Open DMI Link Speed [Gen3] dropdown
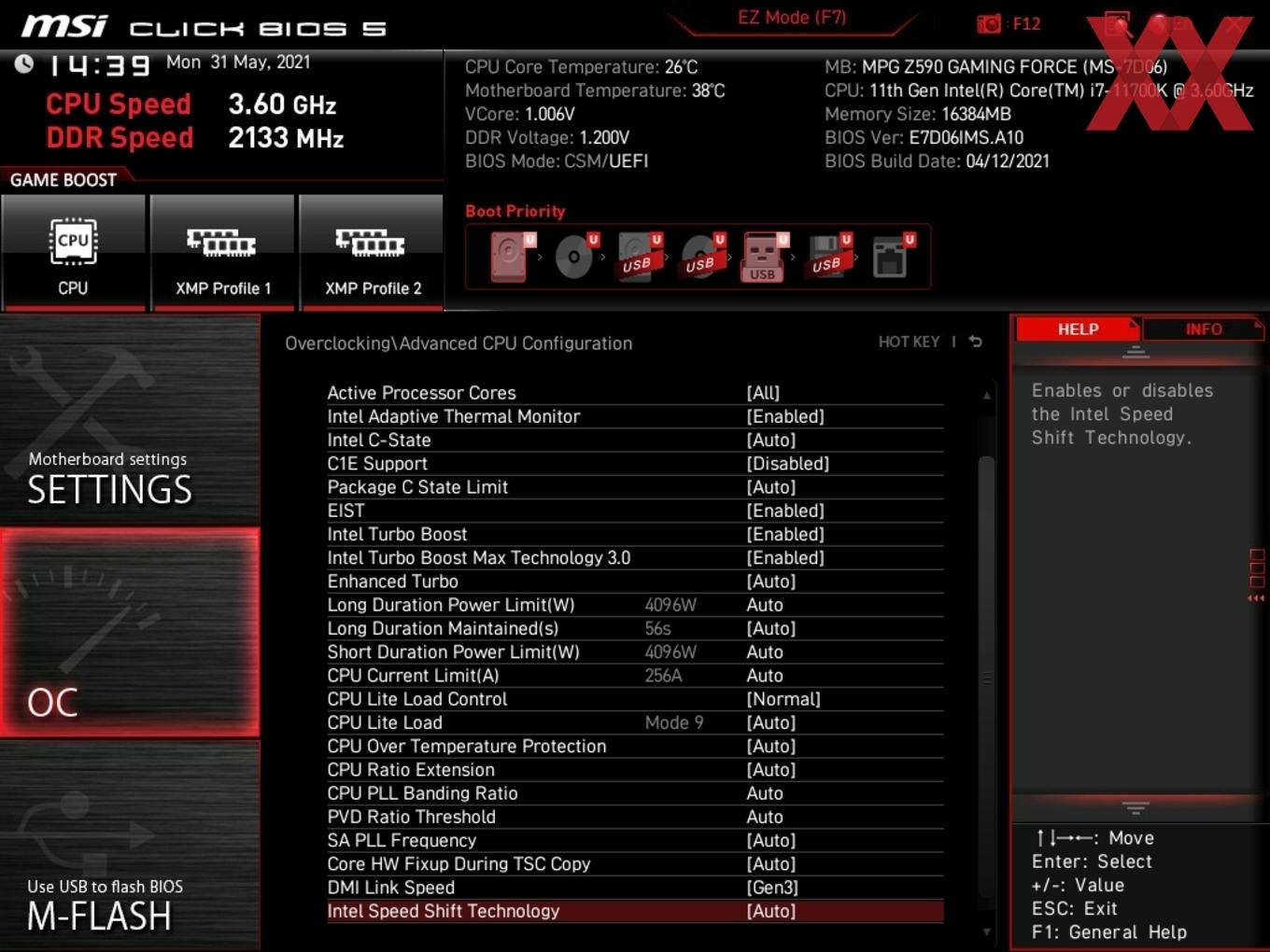1270x952 pixels. (x=772, y=888)
